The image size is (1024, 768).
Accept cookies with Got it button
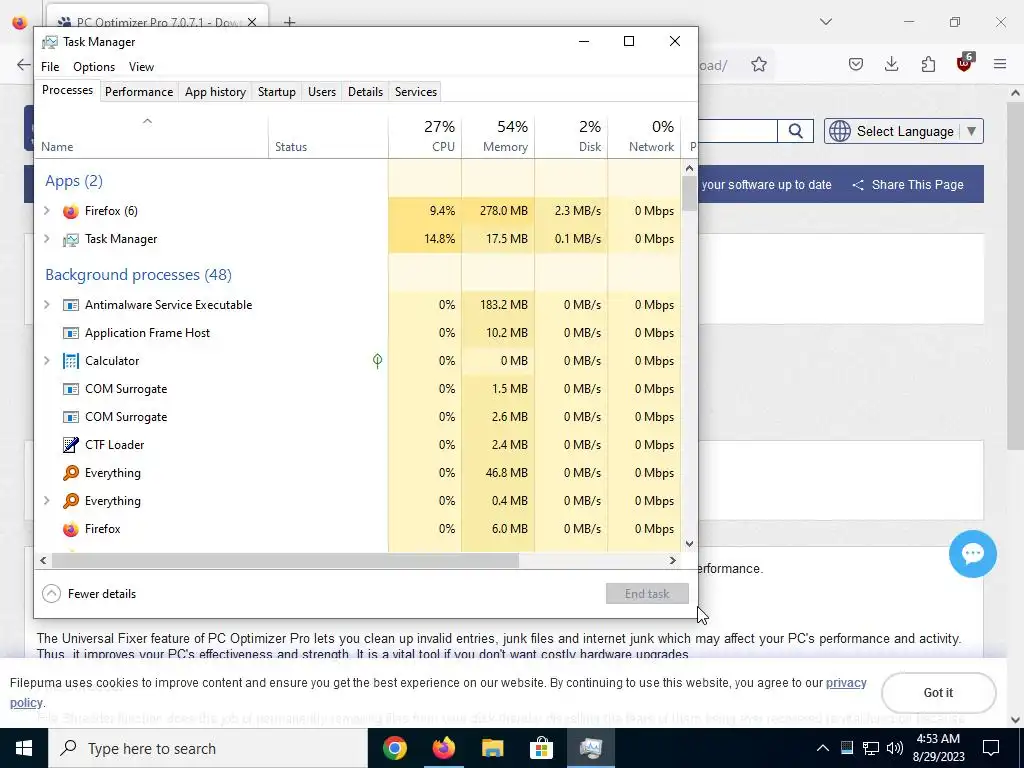pyautogui.click(x=938, y=693)
